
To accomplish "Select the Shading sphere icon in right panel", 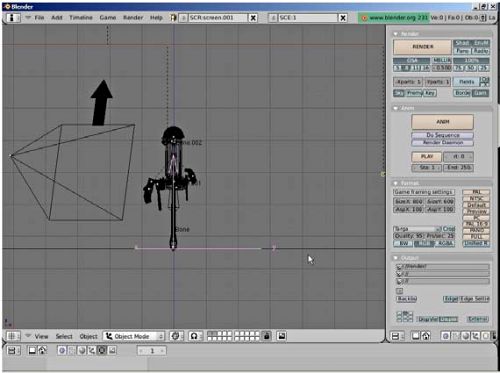I will coord(466,336).
